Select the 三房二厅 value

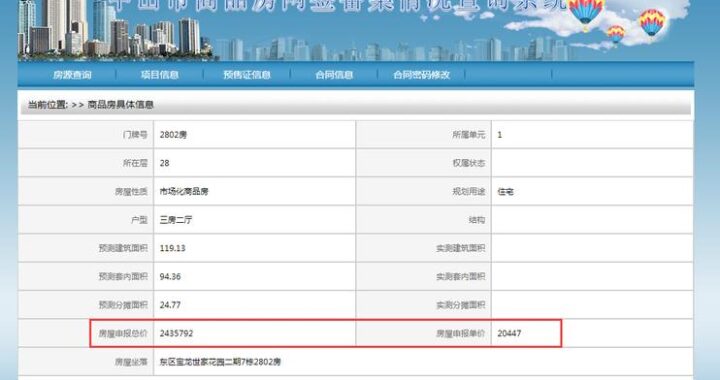click(176, 220)
